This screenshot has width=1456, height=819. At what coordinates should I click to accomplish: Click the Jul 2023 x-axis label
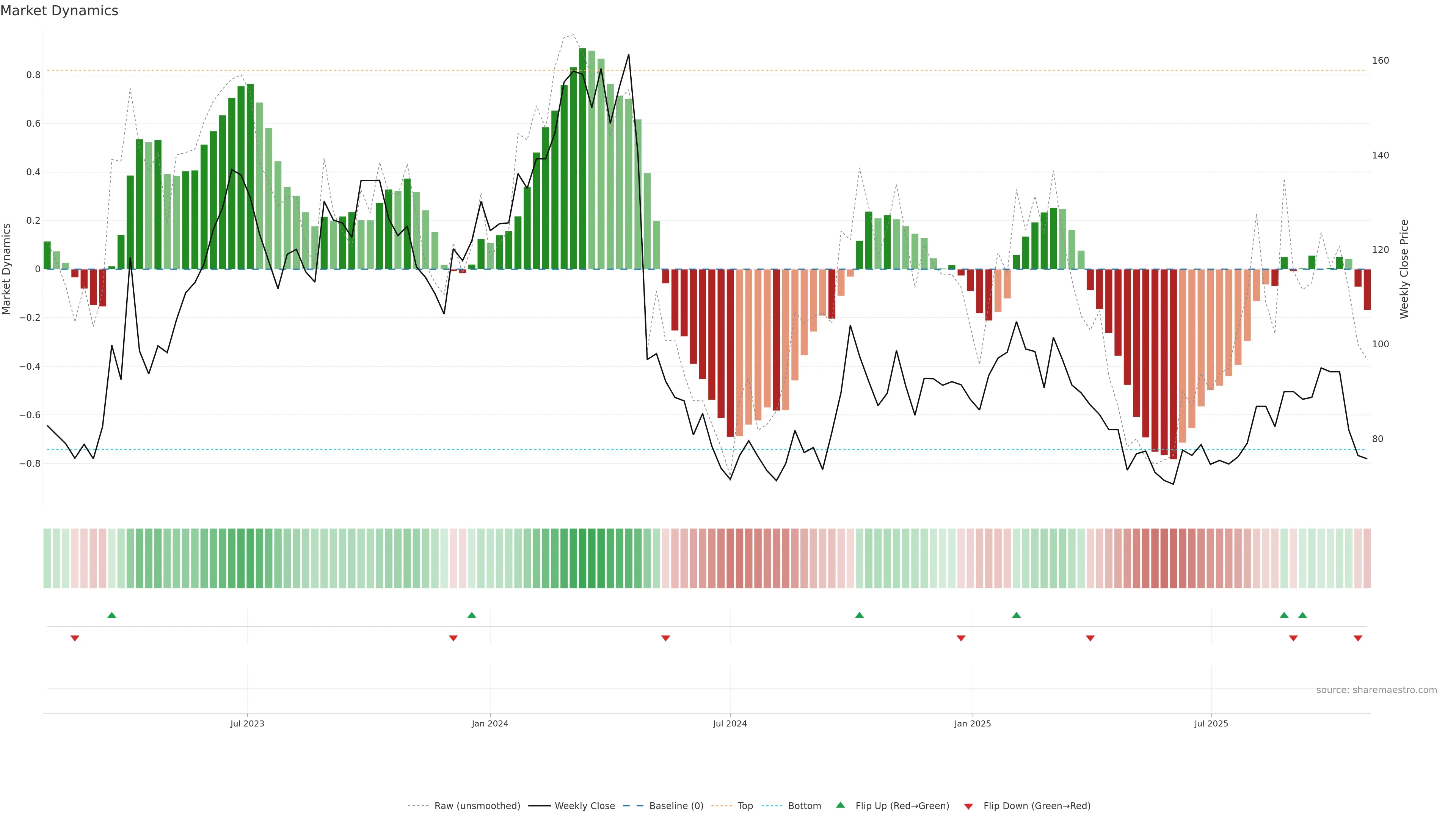coord(247,723)
